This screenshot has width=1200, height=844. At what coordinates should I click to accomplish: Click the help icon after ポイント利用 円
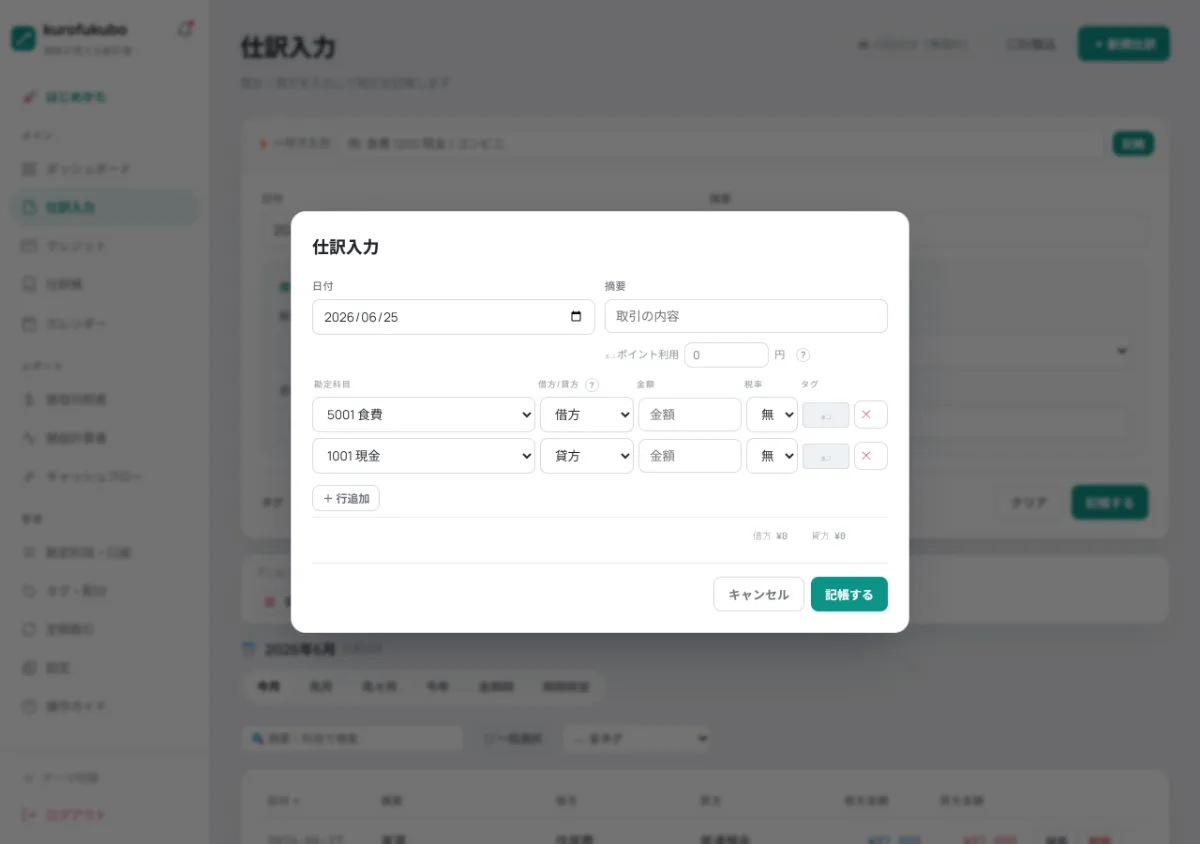(x=803, y=355)
